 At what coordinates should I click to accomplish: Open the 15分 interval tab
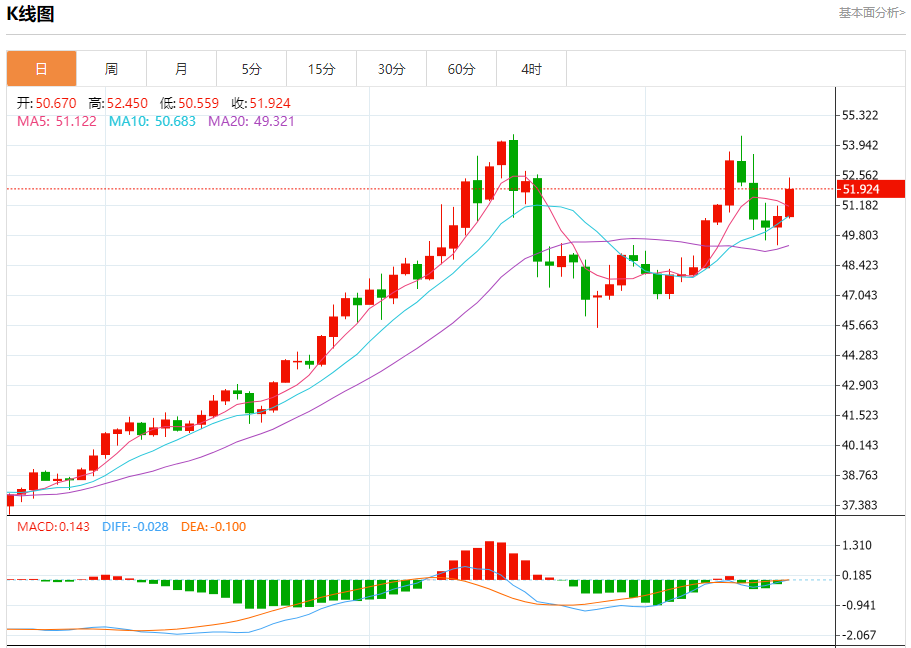(x=321, y=69)
